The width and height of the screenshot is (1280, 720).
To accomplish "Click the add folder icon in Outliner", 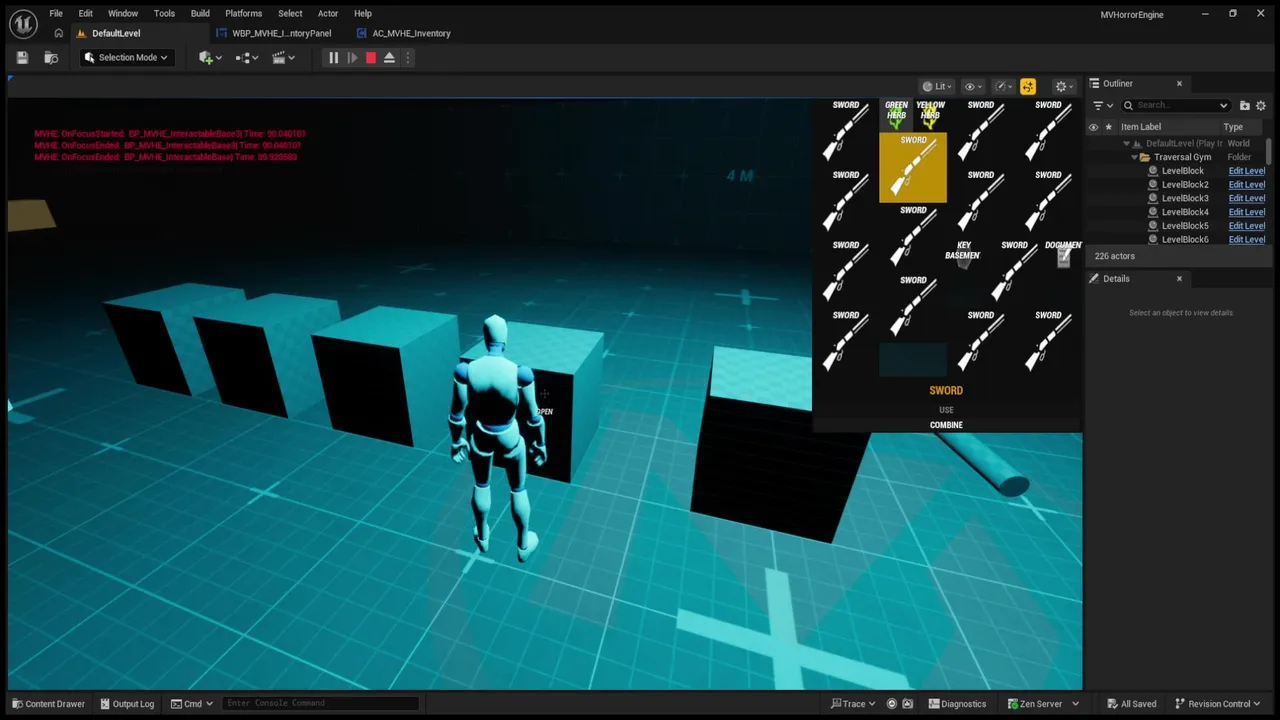I will click(1244, 105).
